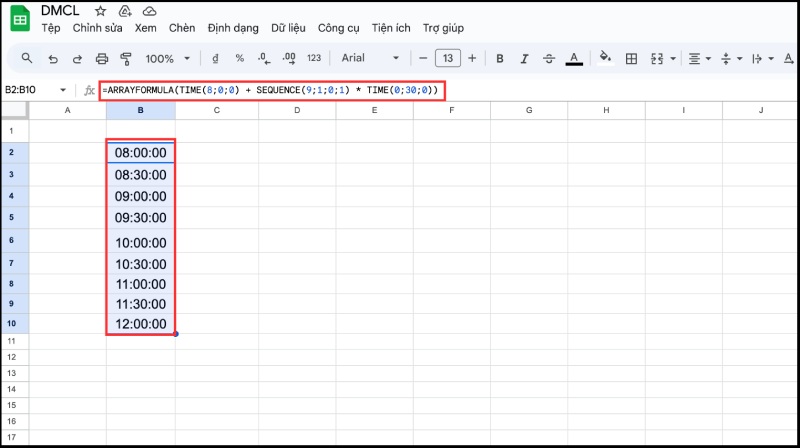This screenshot has width=800, height=448.
Task: Select row 11 header
Action: [15, 341]
